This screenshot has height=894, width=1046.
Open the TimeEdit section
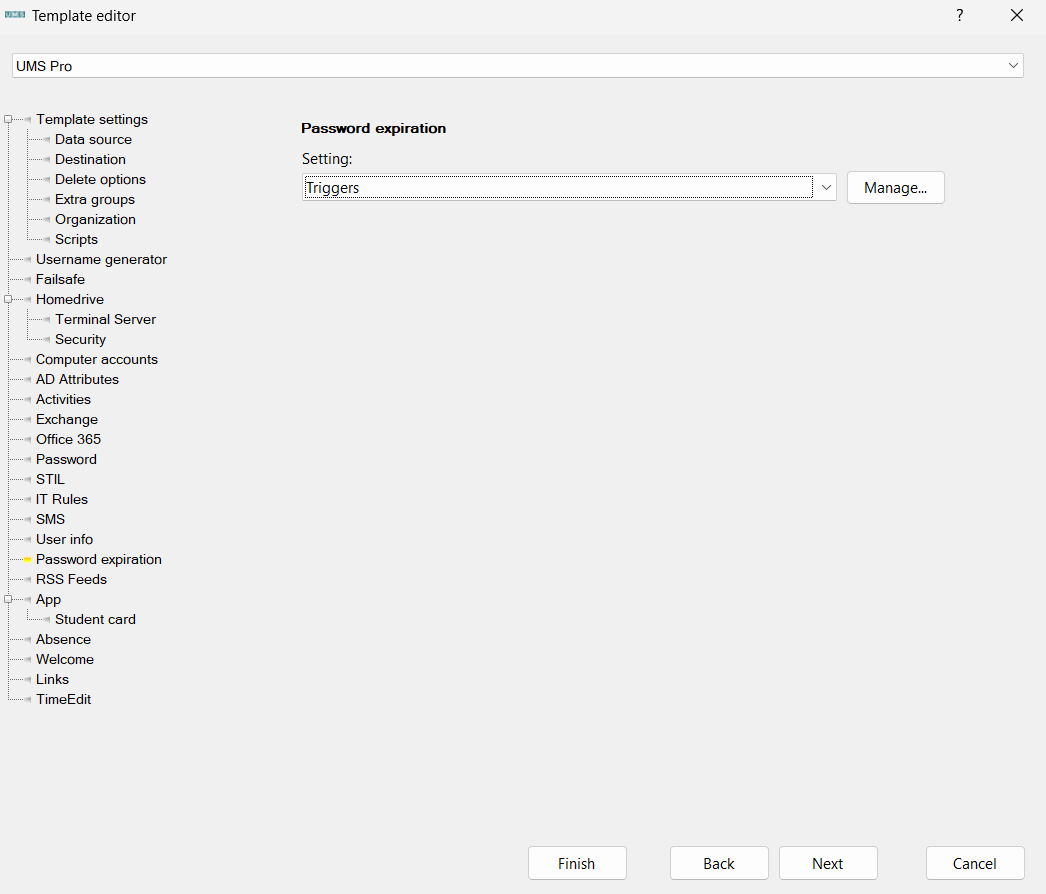coord(63,700)
